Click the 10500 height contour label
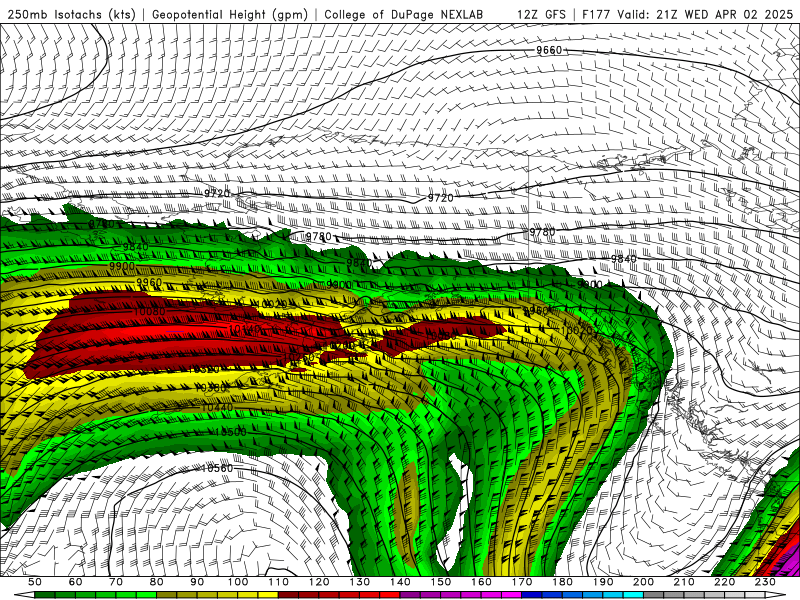The width and height of the screenshot is (800, 600). pyautogui.click(x=231, y=432)
